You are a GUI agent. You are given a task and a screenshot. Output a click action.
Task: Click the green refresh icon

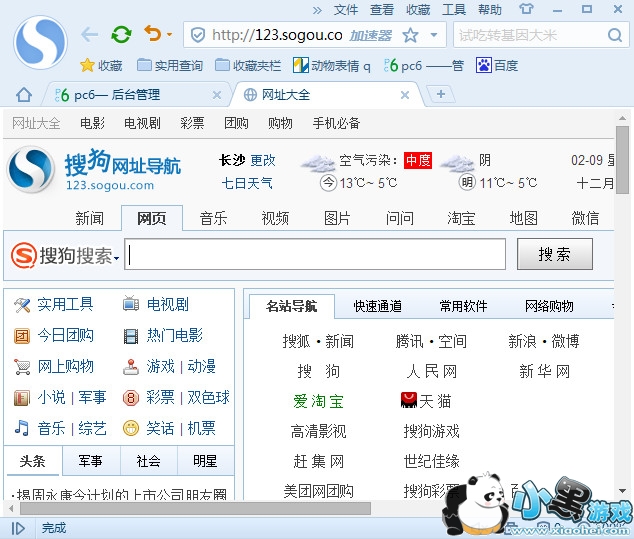pos(121,35)
